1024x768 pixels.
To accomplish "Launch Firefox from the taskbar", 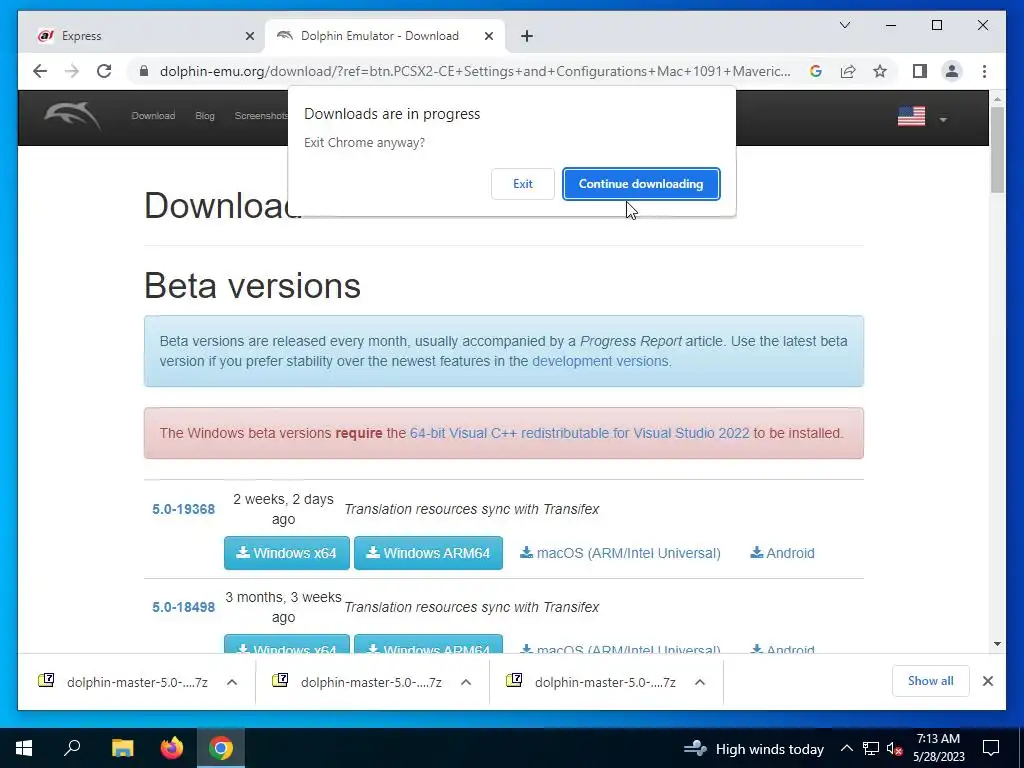I will point(172,748).
